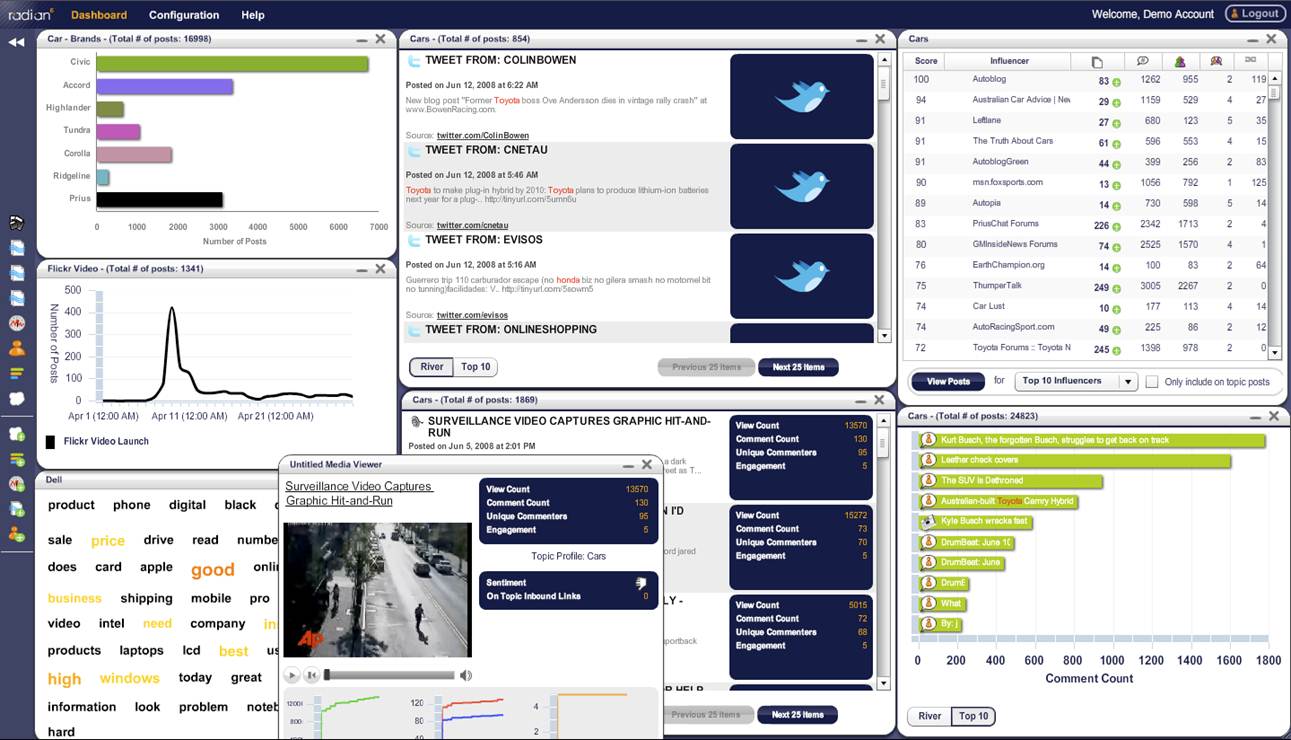Click the View Posts button
The height and width of the screenshot is (740, 1291).
click(948, 381)
